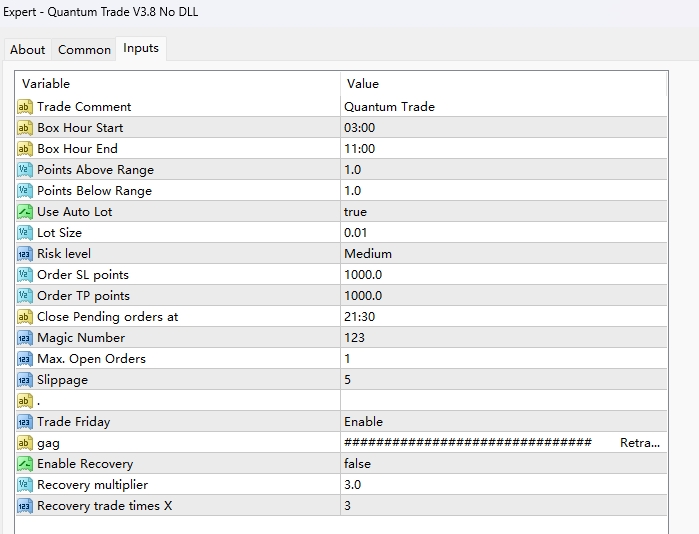Click the icon beside Enable Recovery
The image size is (699, 534).
pos(25,464)
